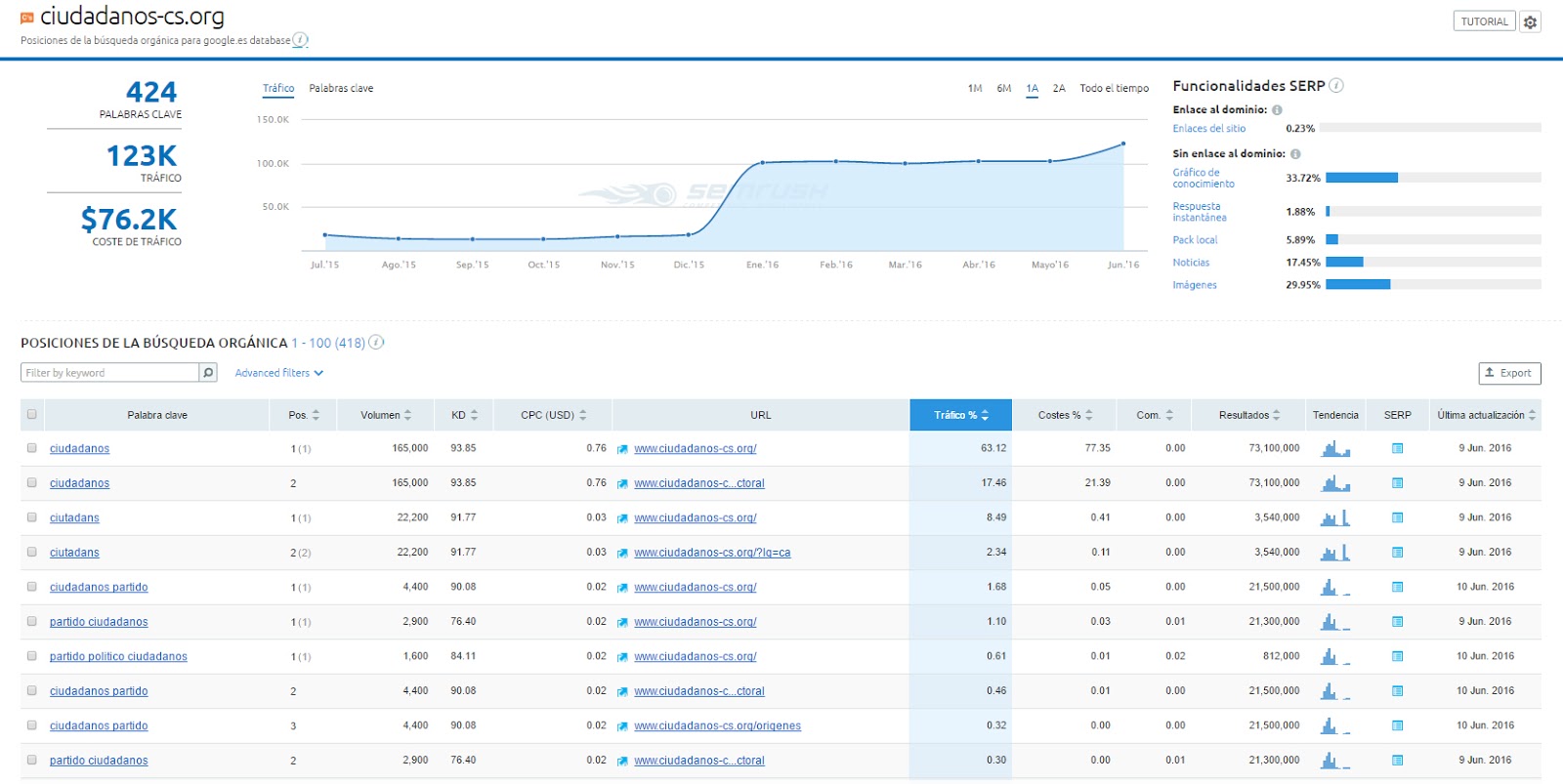Screen dimensions: 1563x784
Task: Expand Advanced filters dropdown
Action: 278,373
